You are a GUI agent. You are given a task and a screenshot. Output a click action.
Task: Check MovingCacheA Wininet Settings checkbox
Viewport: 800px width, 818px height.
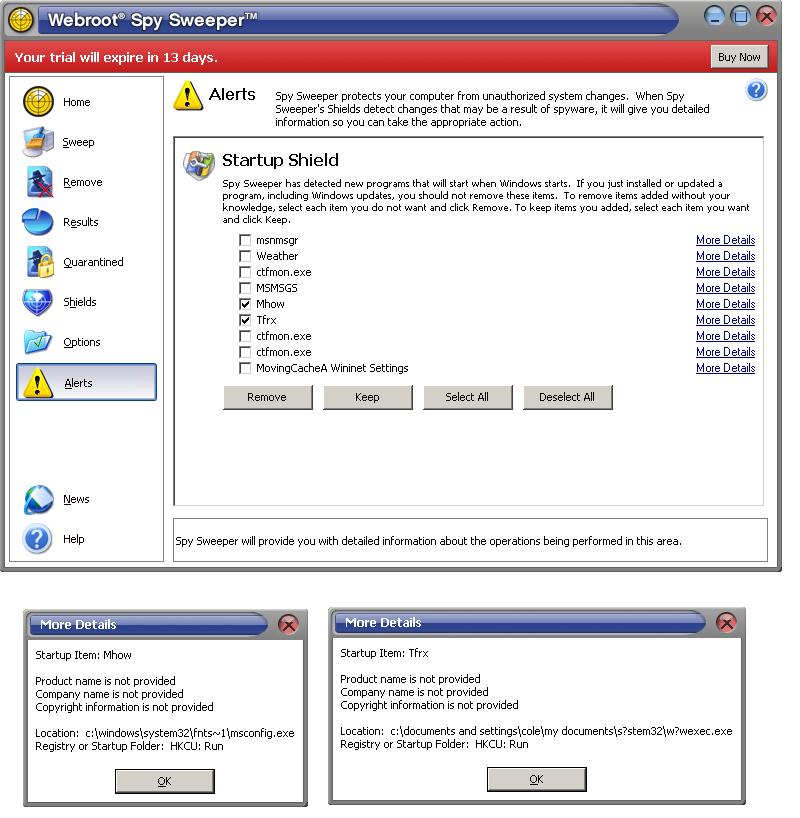[245, 368]
